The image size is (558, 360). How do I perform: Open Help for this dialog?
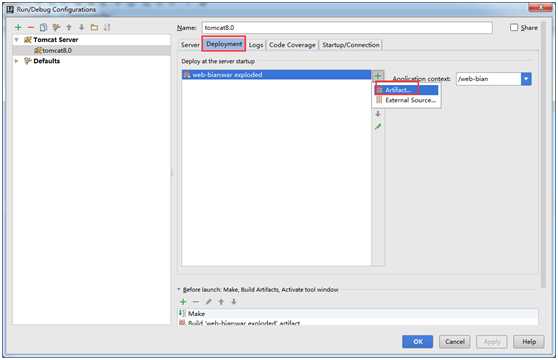pyautogui.click(x=529, y=342)
